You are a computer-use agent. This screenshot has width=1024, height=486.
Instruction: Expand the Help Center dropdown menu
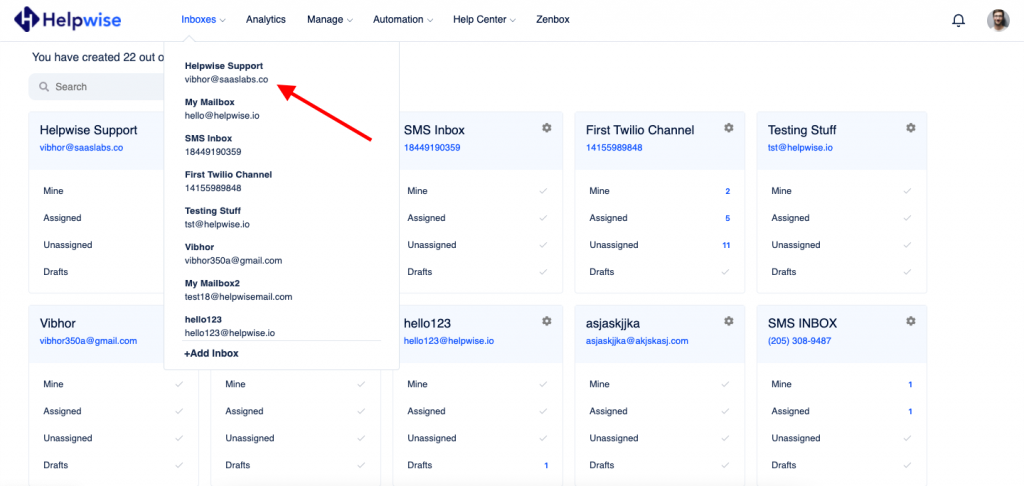[x=485, y=20]
